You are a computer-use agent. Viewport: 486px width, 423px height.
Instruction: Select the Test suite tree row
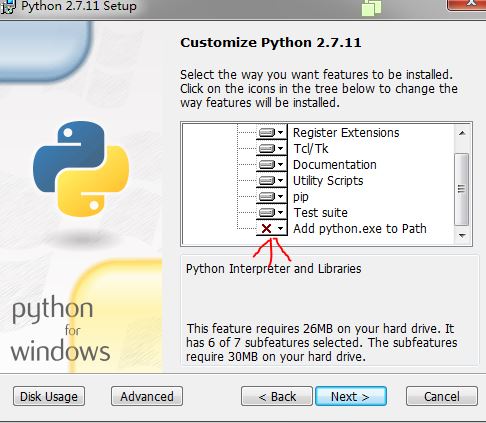coord(321,213)
